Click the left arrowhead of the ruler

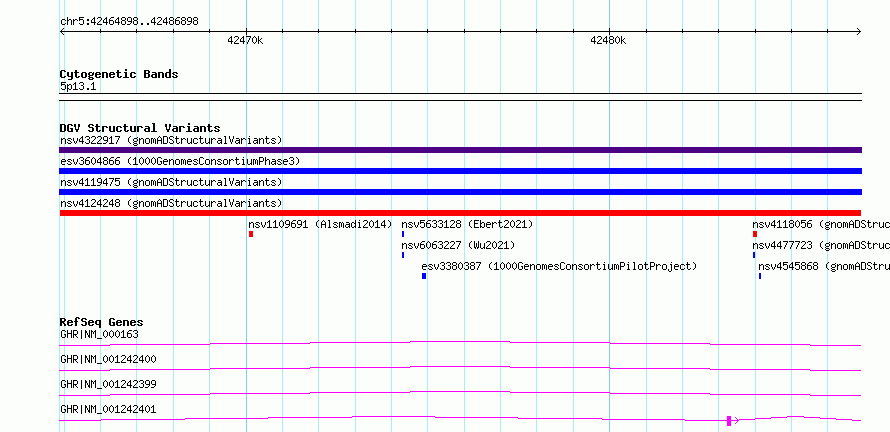coord(62,32)
